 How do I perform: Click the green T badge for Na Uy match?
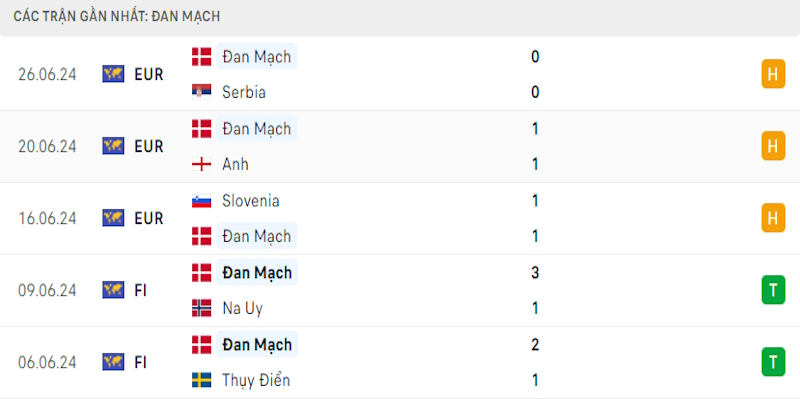pos(773,290)
